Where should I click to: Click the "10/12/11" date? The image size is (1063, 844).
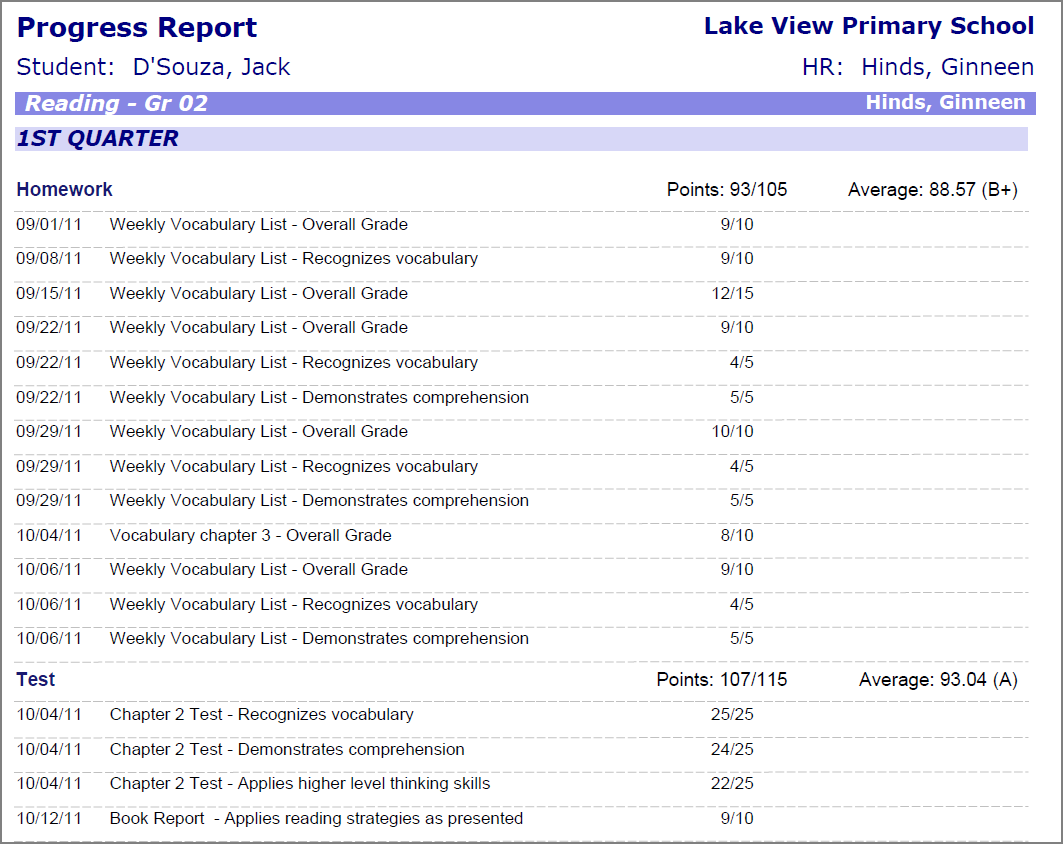pos(49,818)
